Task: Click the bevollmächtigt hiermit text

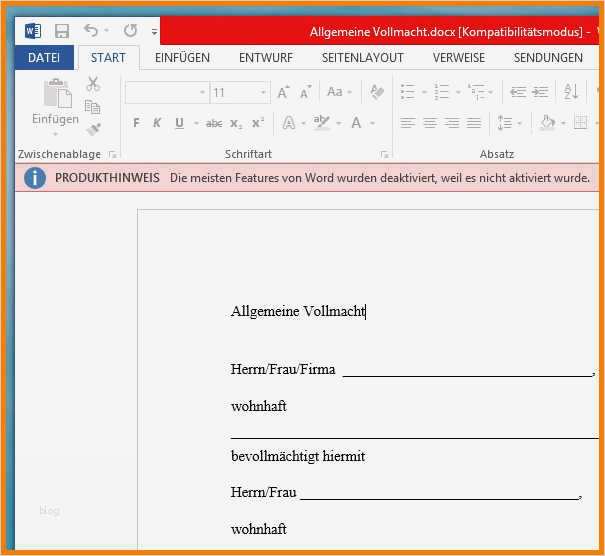Action: [298, 456]
